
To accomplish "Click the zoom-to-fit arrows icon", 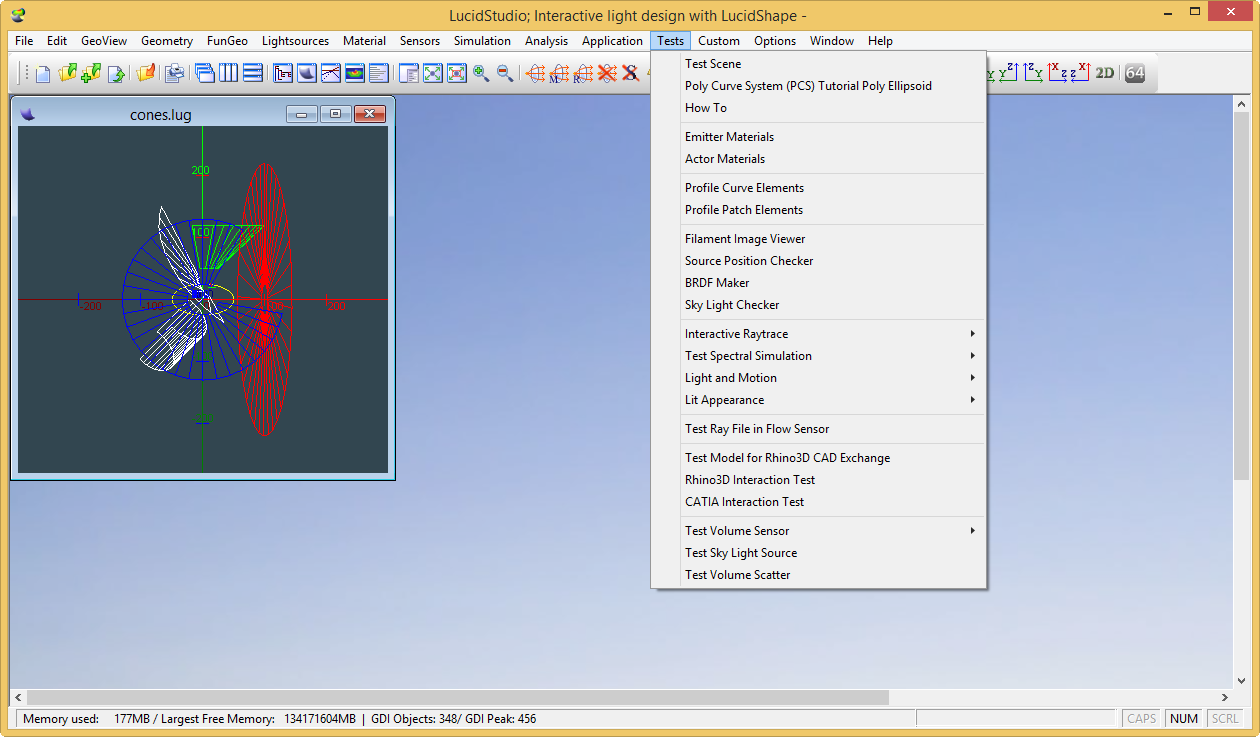I will pyautogui.click(x=433, y=73).
